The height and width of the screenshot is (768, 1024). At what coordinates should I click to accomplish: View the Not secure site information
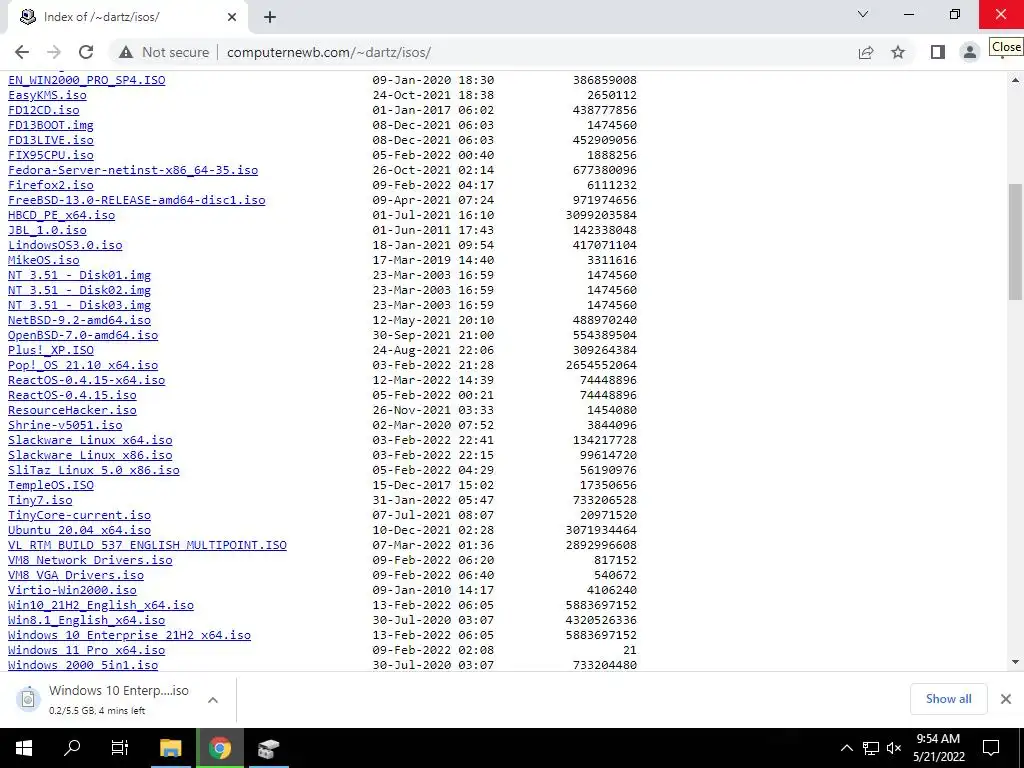click(164, 52)
